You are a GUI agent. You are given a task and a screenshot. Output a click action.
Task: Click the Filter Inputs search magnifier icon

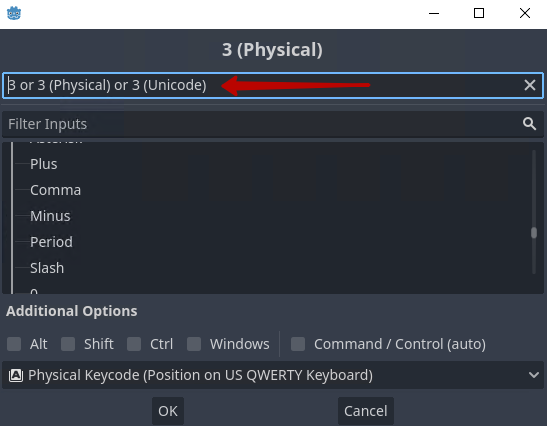[529, 124]
